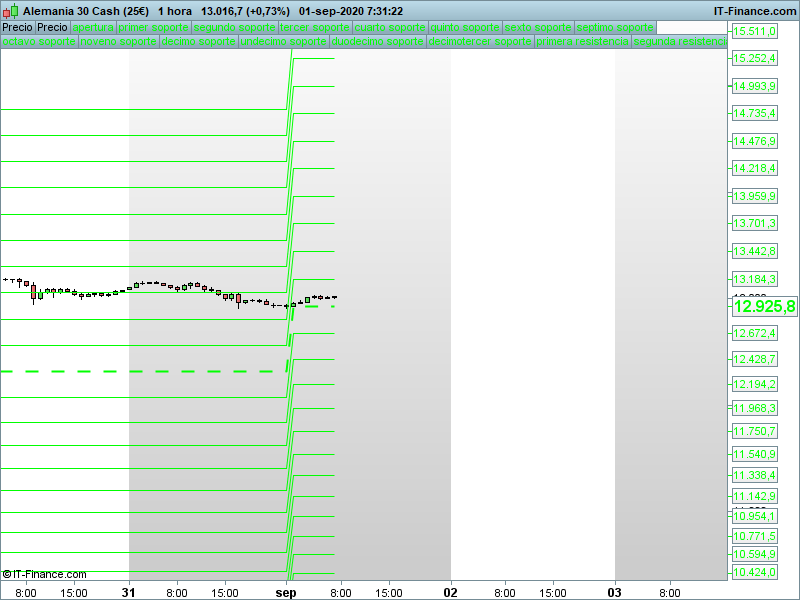Viewport: 800px width, 600px height.
Task: Click the Alemania 30 Cash (25€) title
Action: tap(86, 11)
